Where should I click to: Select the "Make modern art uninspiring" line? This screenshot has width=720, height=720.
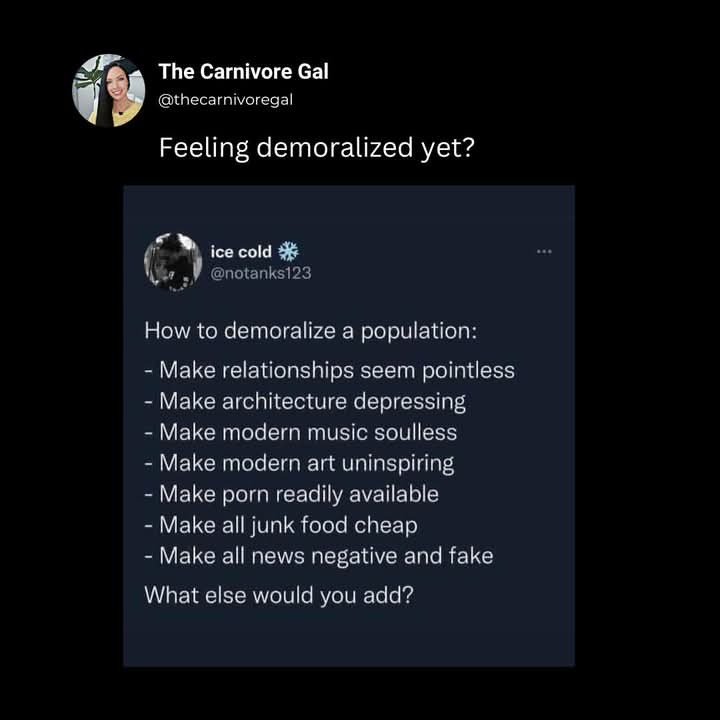coord(299,463)
